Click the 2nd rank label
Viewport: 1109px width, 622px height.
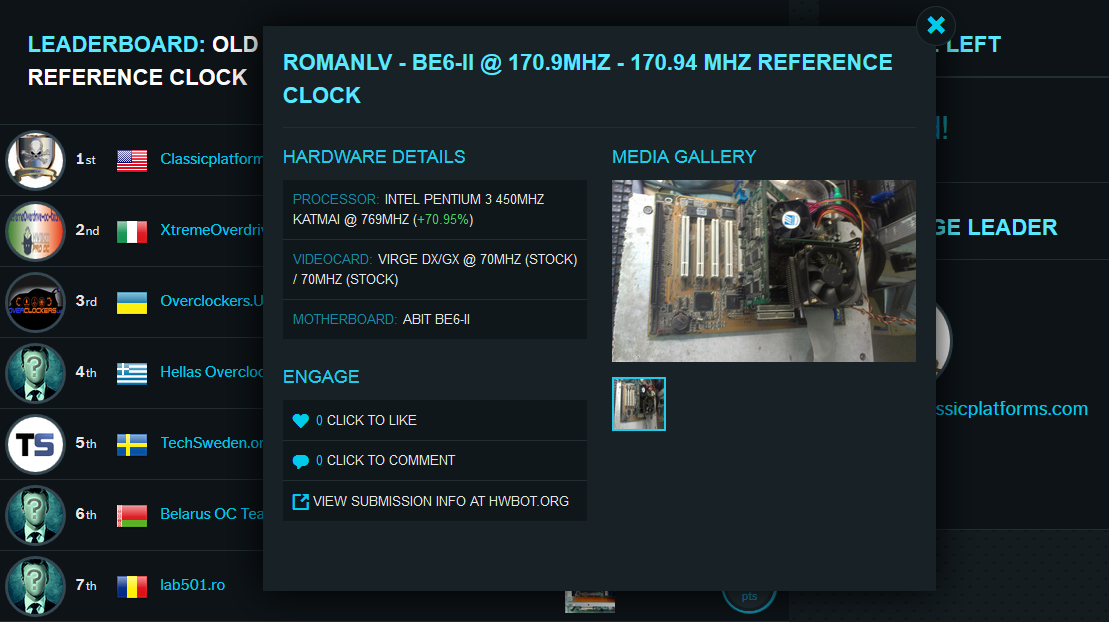[88, 230]
